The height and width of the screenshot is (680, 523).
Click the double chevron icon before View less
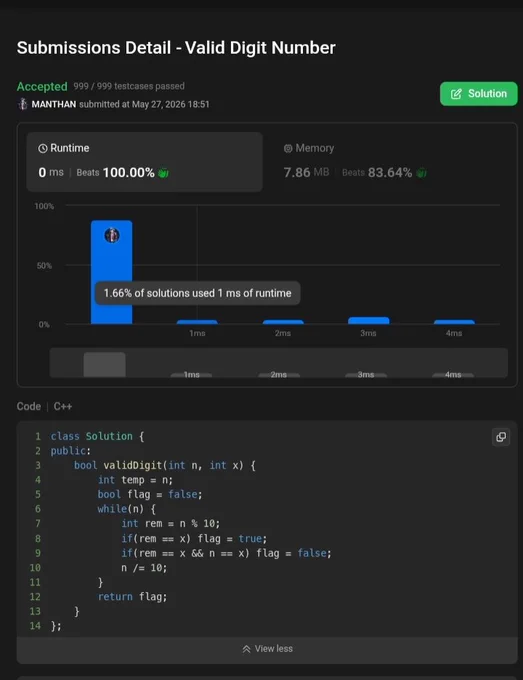pyautogui.click(x=246, y=649)
